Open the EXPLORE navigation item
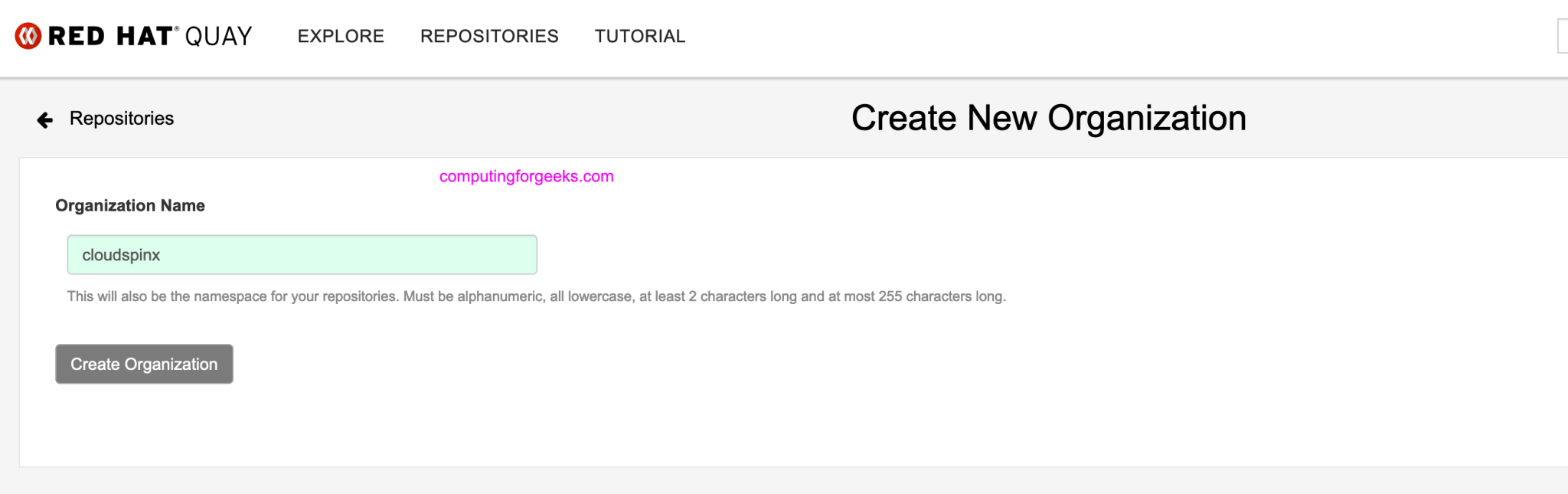The width and height of the screenshot is (1568, 494). click(x=341, y=36)
